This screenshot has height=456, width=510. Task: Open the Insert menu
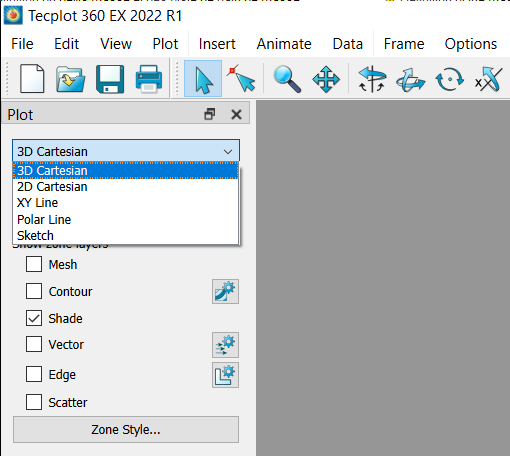point(217,44)
